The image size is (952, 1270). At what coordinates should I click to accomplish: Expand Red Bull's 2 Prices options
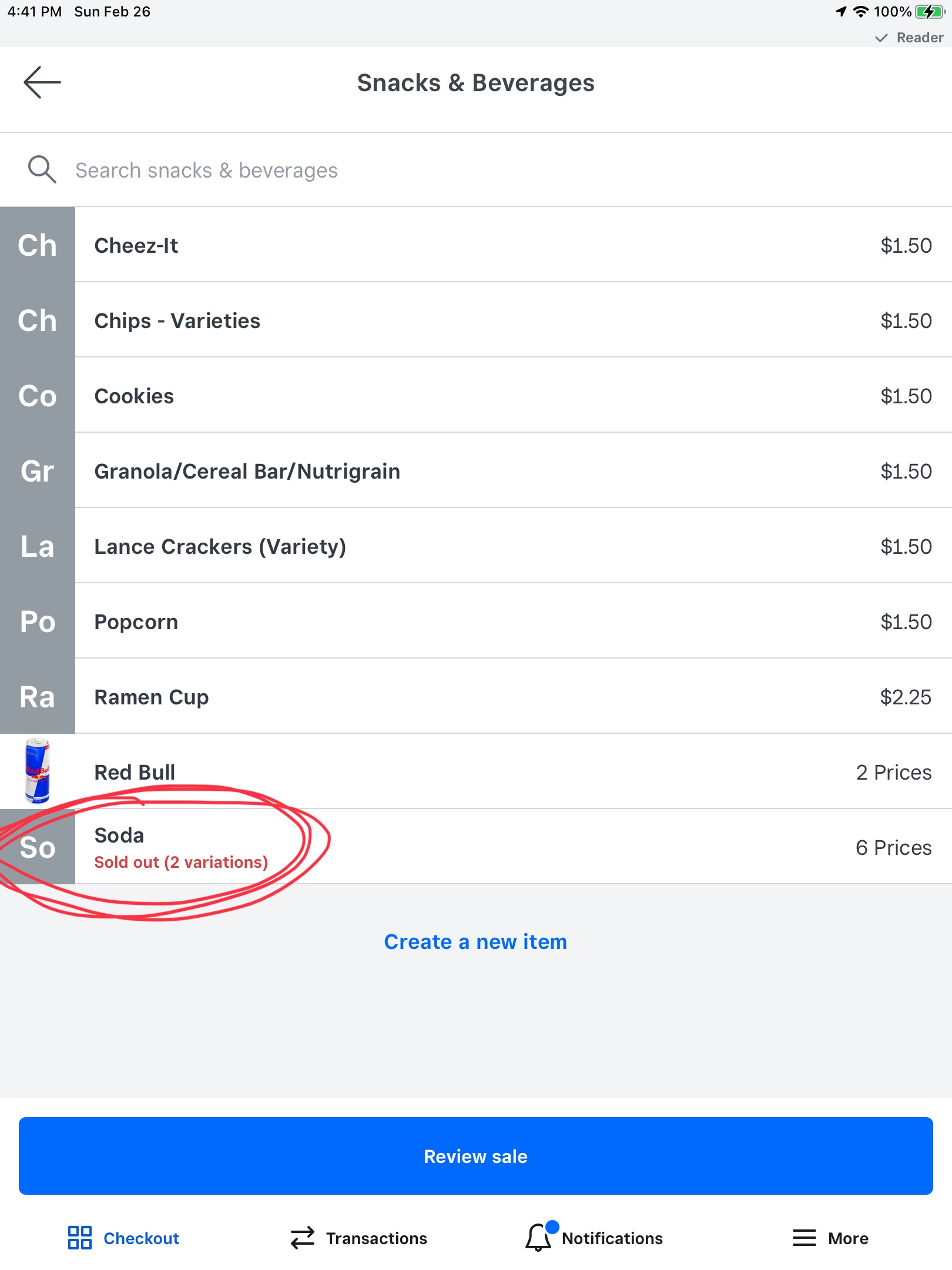point(893,772)
